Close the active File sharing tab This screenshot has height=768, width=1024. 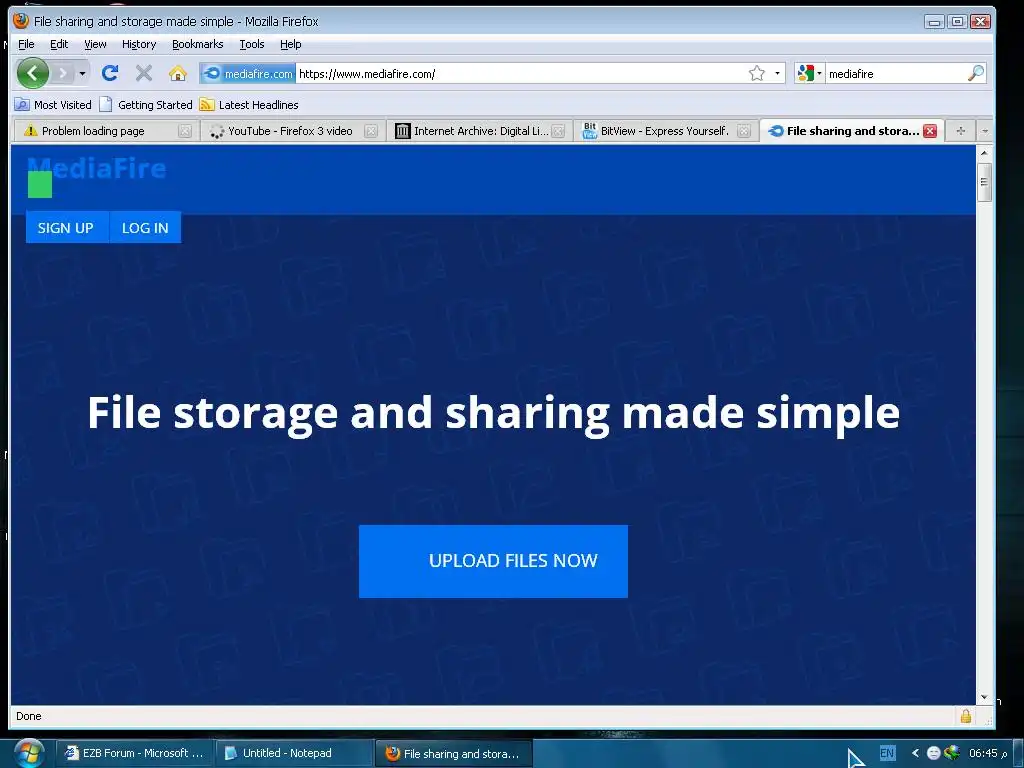coord(930,131)
